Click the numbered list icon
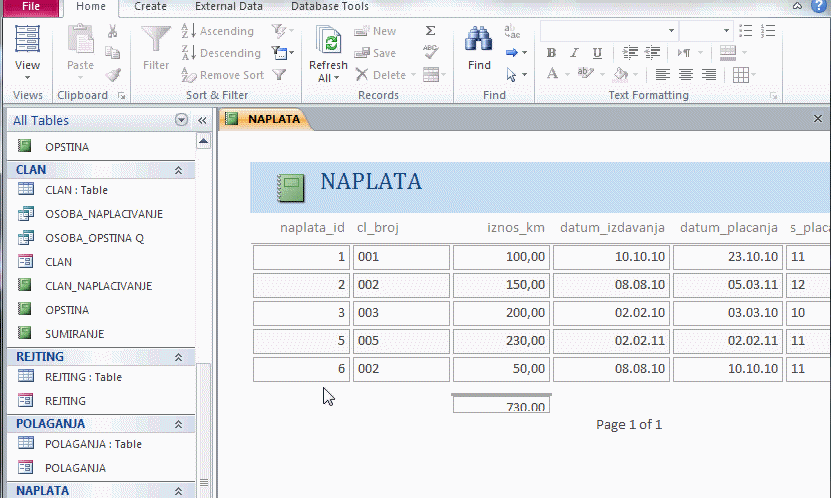The height and width of the screenshot is (498, 831). pos(768,31)
